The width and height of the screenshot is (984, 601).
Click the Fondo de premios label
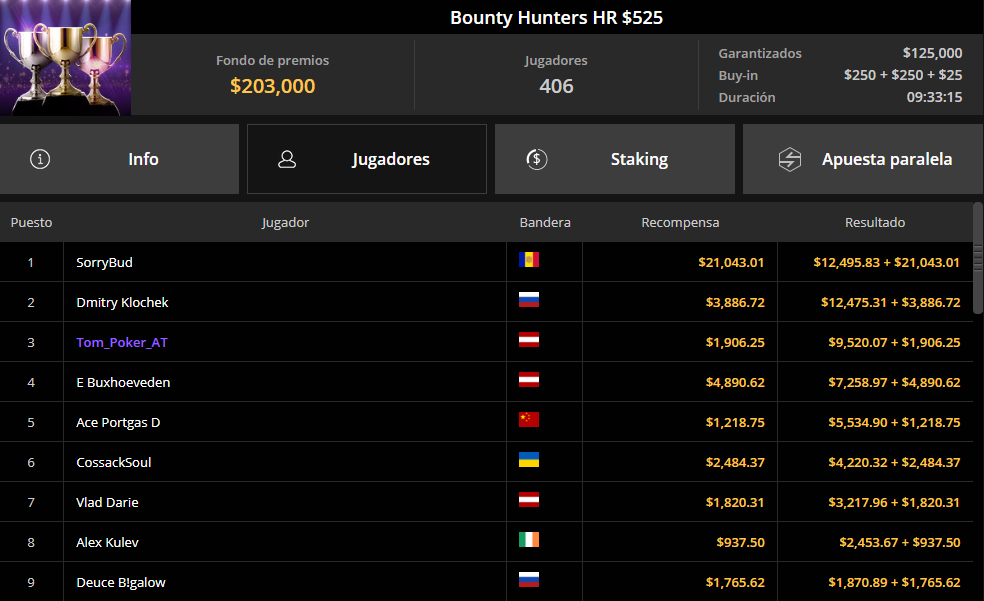coord(272,61)
